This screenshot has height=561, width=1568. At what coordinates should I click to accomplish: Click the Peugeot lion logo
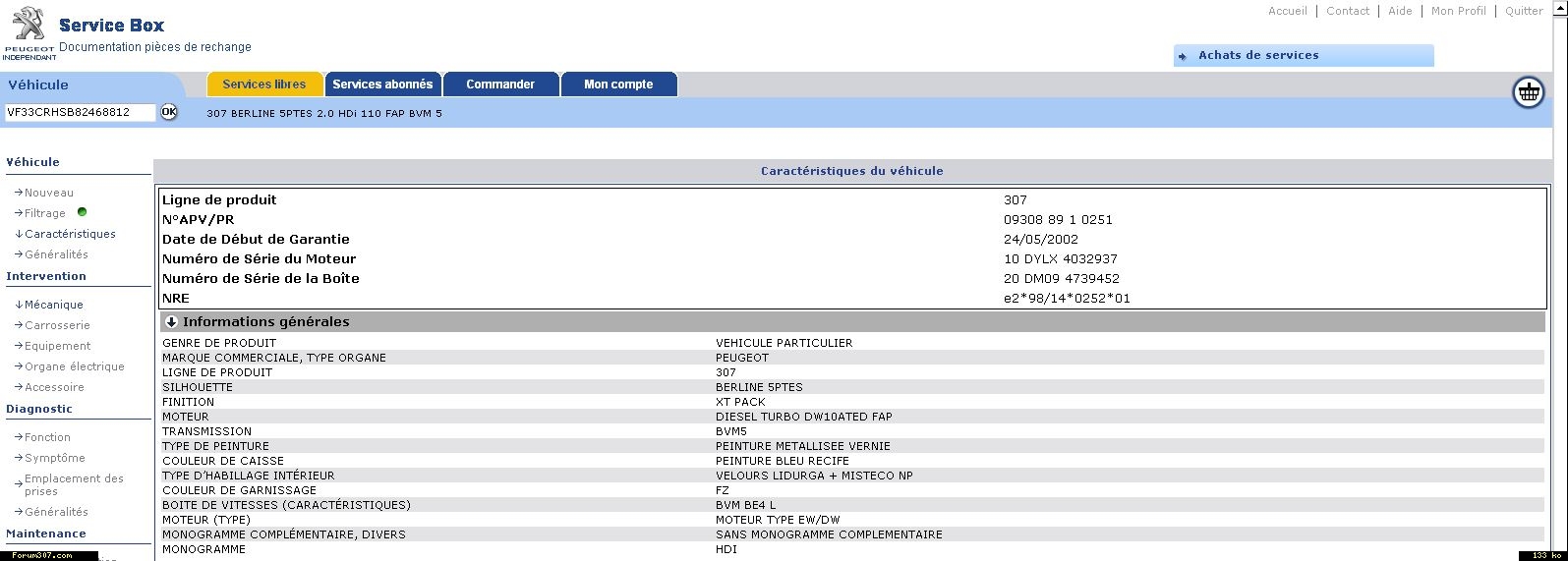click(x=29, y=25)
